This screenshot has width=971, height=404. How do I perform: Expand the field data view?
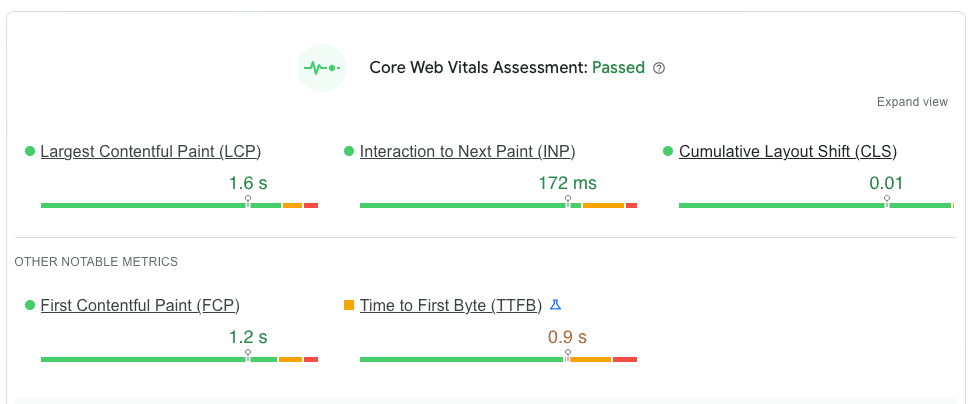click(x=911, y=102)
